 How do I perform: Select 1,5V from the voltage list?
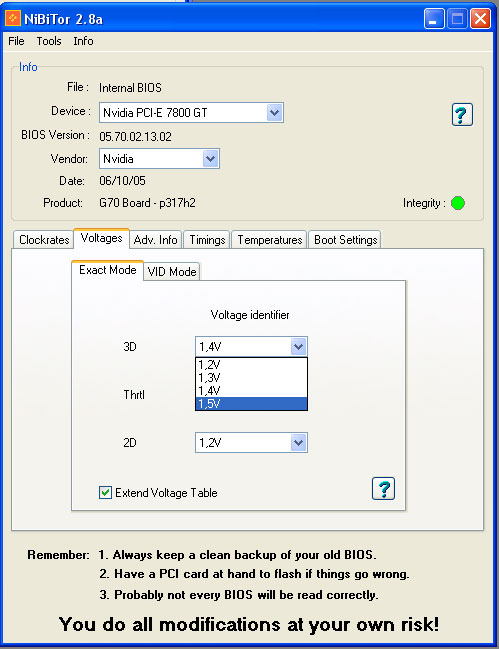pos(251,404)
